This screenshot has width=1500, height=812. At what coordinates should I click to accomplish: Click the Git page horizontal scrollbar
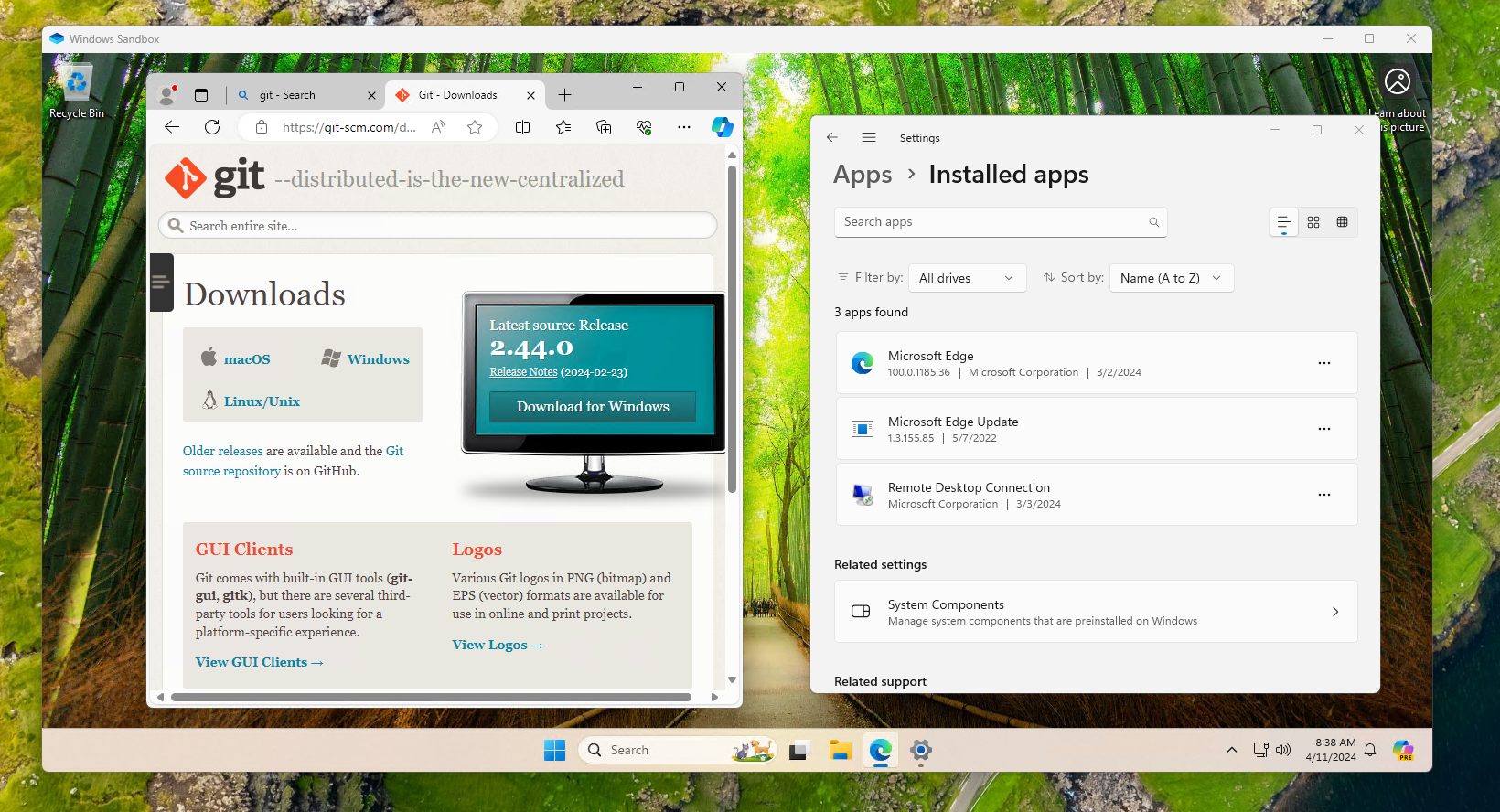coord(431,697)
